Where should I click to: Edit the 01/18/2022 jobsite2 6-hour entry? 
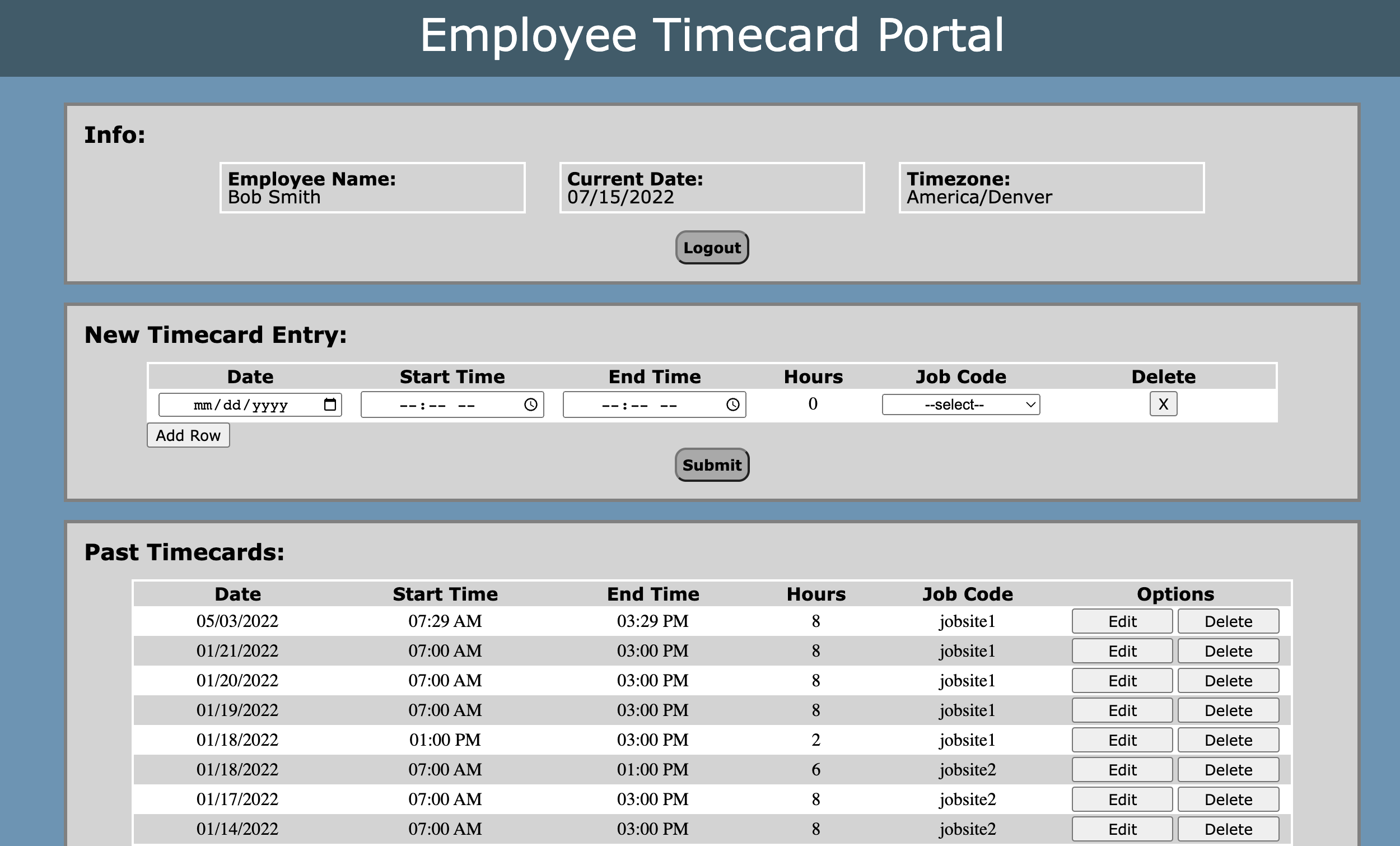tap(1122, 769)
